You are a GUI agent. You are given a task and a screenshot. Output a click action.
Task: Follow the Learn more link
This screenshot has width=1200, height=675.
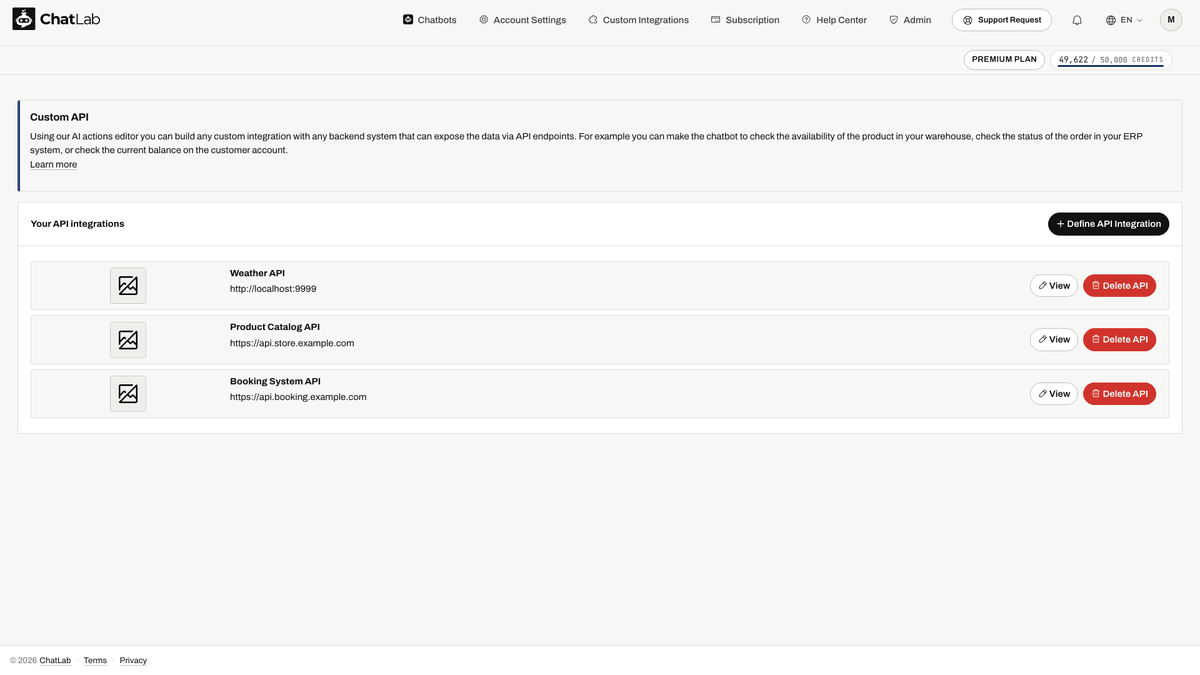point(53,165)
